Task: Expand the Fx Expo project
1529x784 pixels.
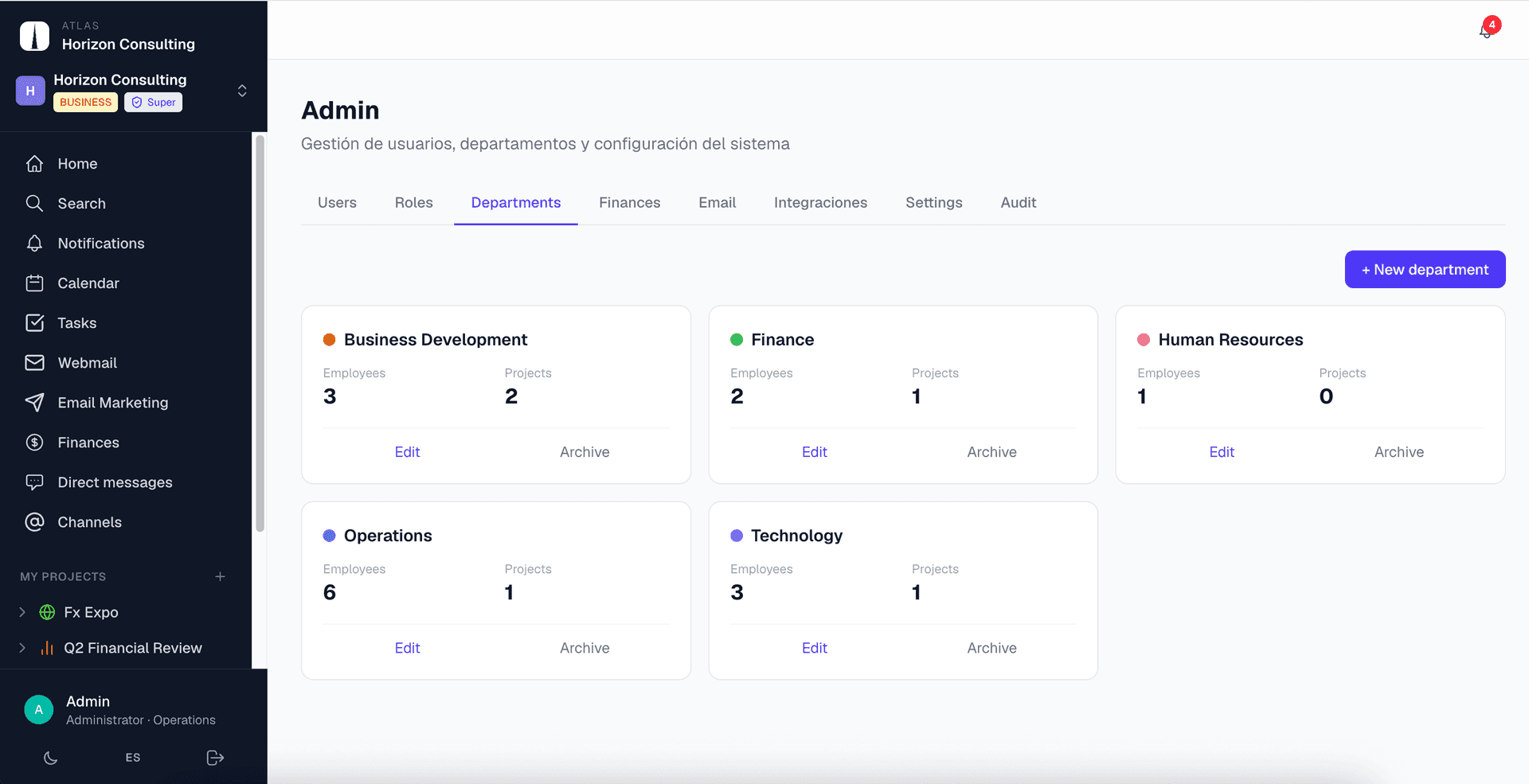Action: click(x=22, y=612)
